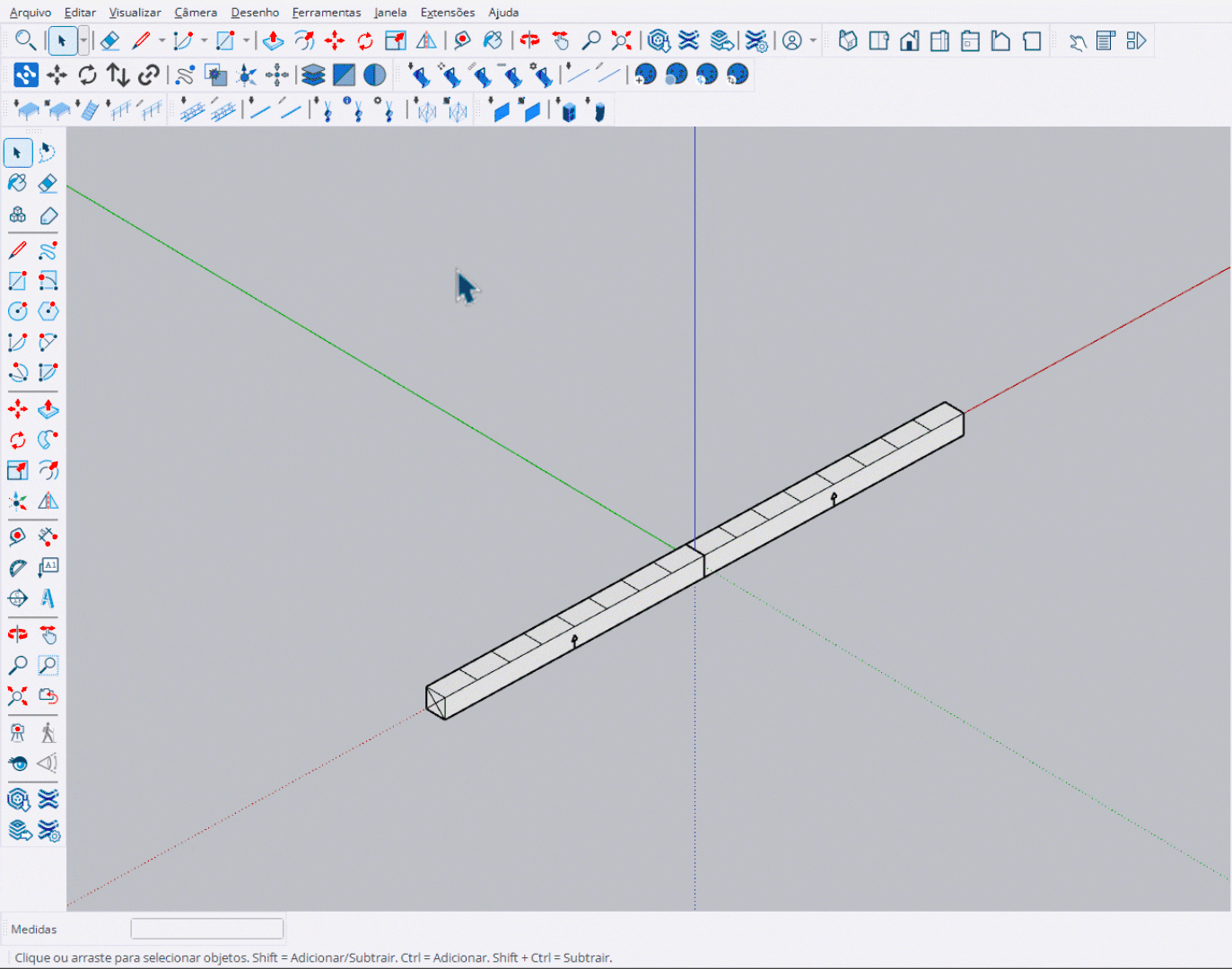Select the 3D Text tool in left palette
1232x969 pixels.
[48, 598]
